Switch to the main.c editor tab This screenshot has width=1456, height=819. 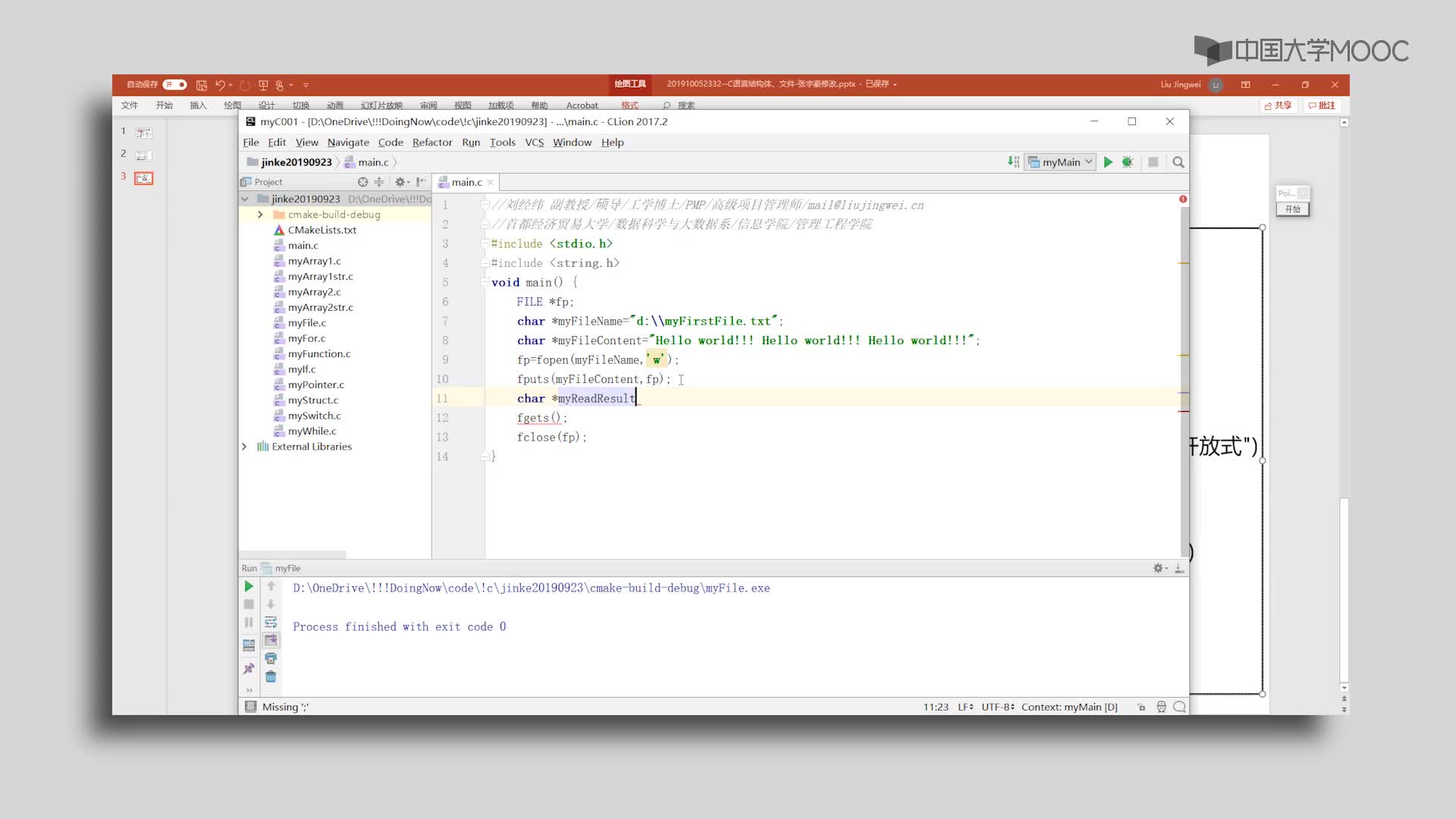pyautogui.click(x=466, y=182)
